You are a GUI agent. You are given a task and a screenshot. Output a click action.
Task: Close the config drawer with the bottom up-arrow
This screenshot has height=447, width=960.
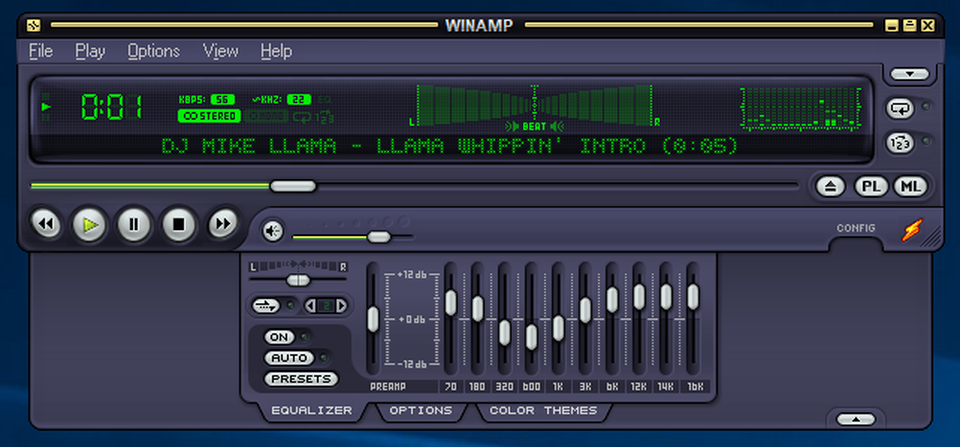pyautogui.click(x=856, y=419)
